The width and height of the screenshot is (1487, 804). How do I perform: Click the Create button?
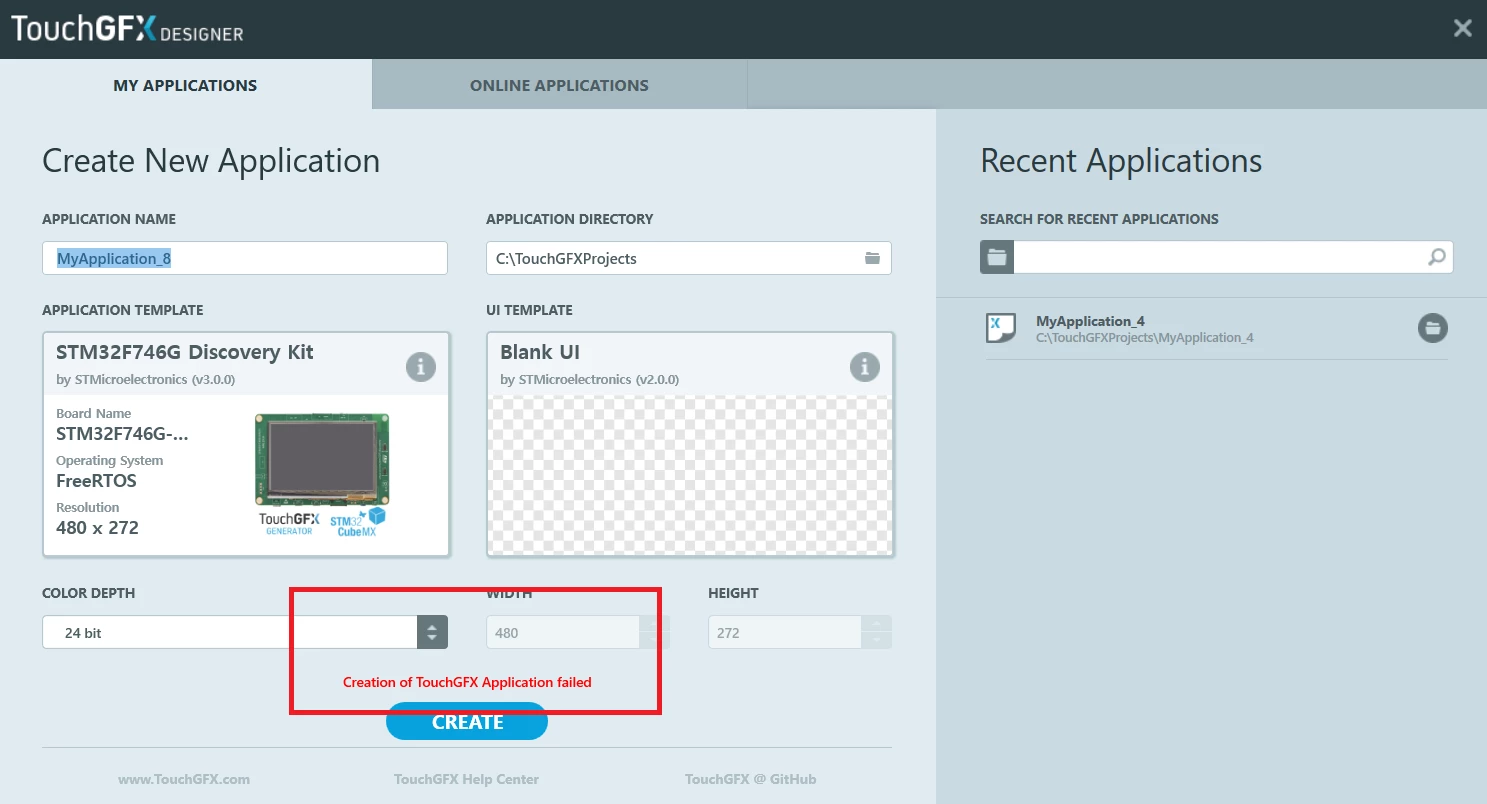click(467, 721)
